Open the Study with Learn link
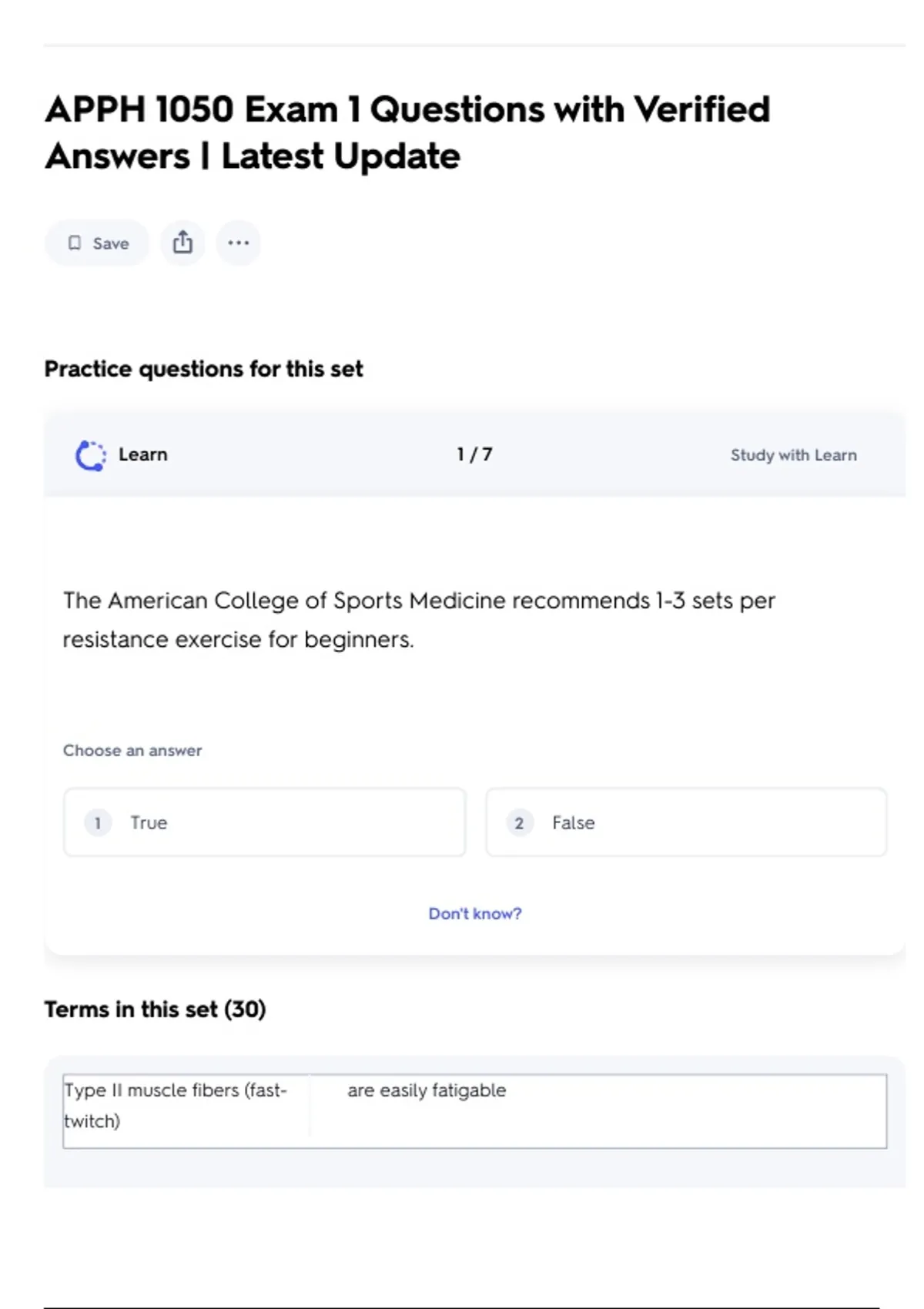Screen dimensions: 924x1309 tap(793, 455)
